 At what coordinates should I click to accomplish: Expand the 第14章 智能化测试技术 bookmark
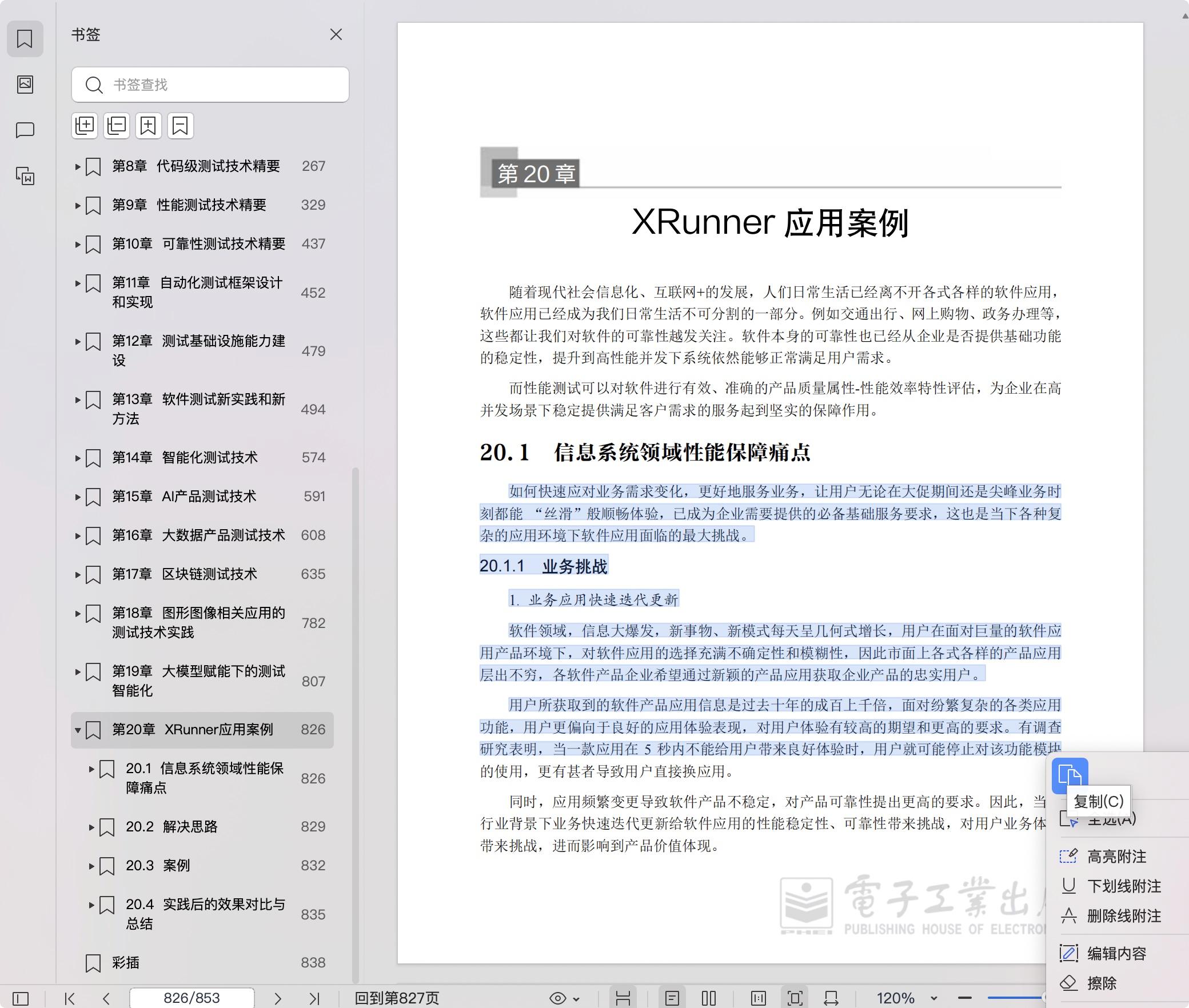[x=78, y=458]
